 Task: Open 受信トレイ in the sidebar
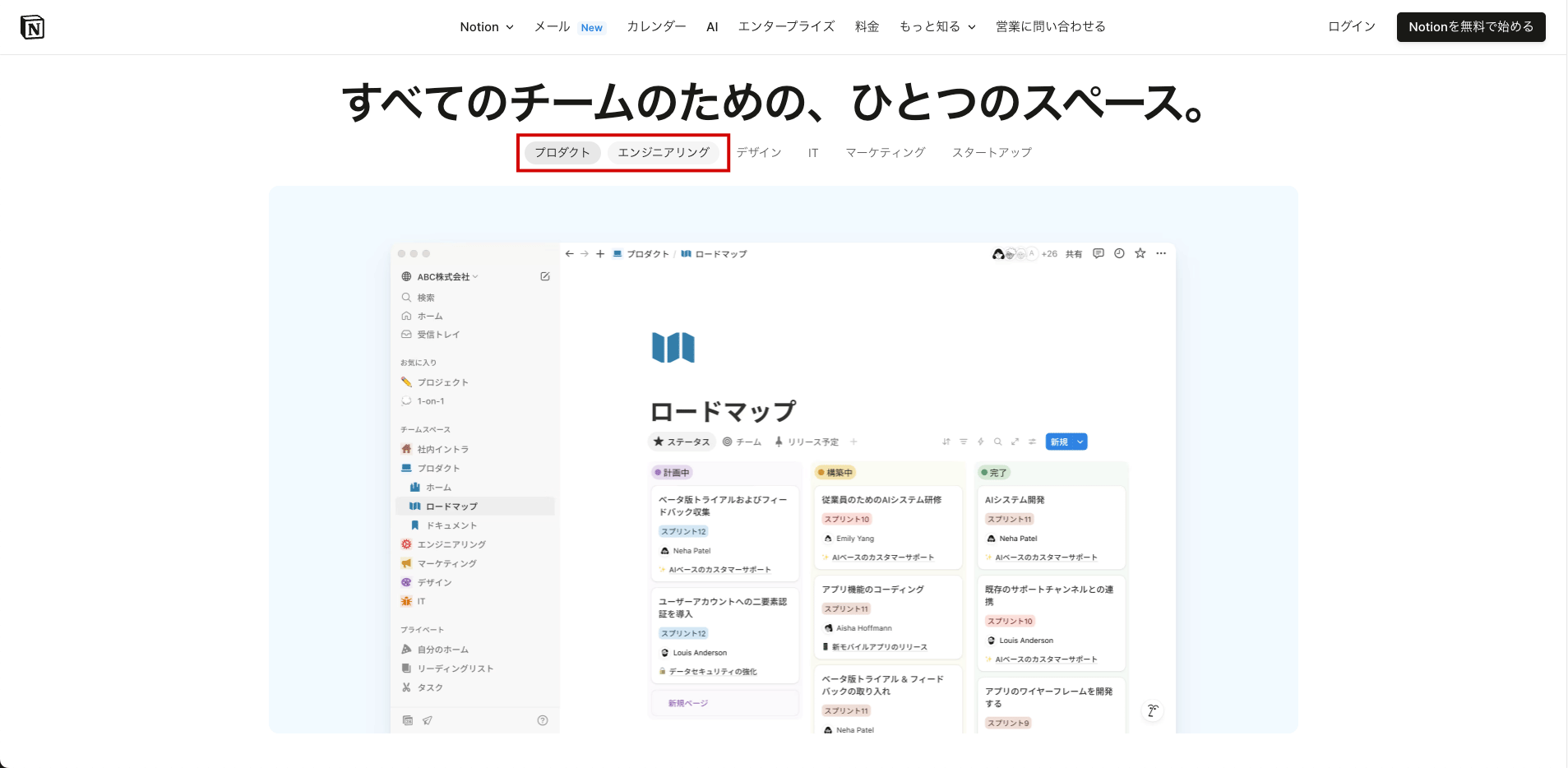pos(430,335)
